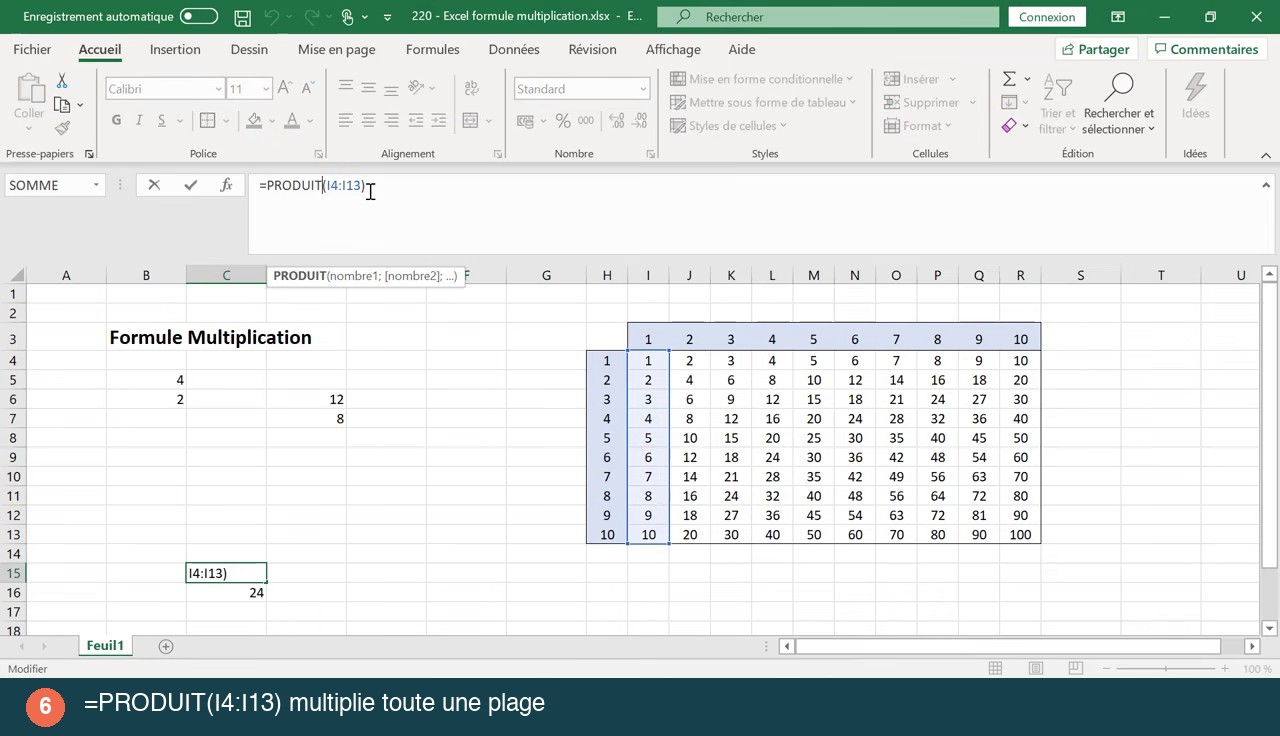Expand the formula bar chevron
1280x736 pixels.
(x=1266, y=185)
